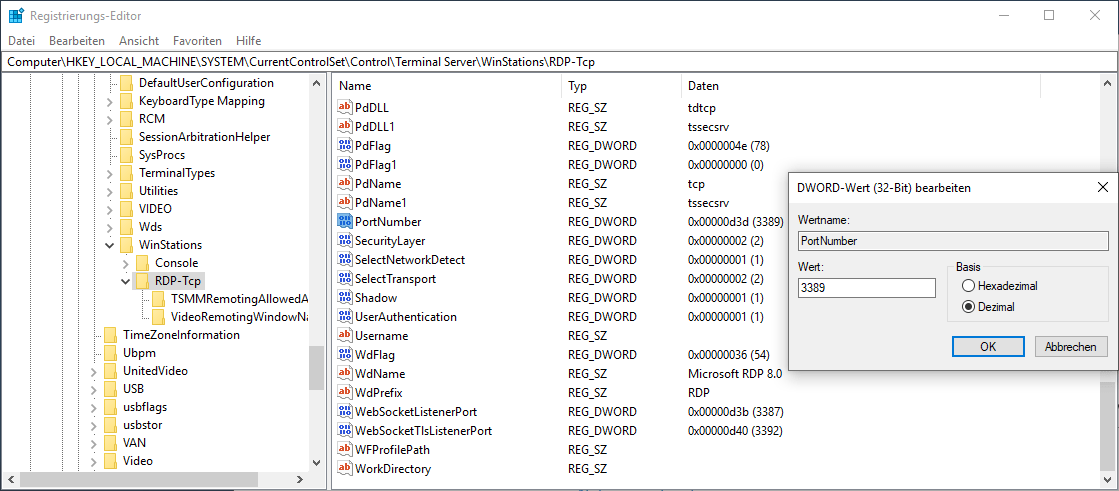Expand the USB key node
The width and height of the screenshot is (1119, 491).
[x=93, y=389]
